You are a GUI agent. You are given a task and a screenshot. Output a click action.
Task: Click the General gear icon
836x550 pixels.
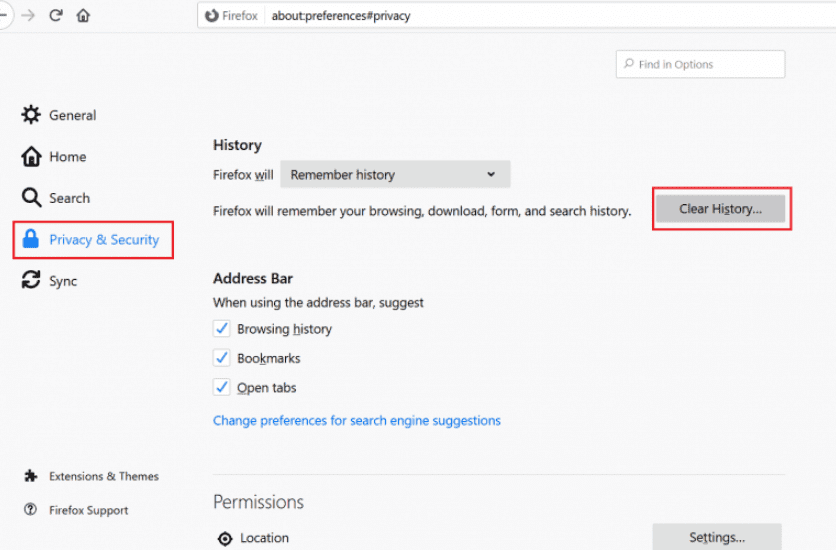pos(31,115)
